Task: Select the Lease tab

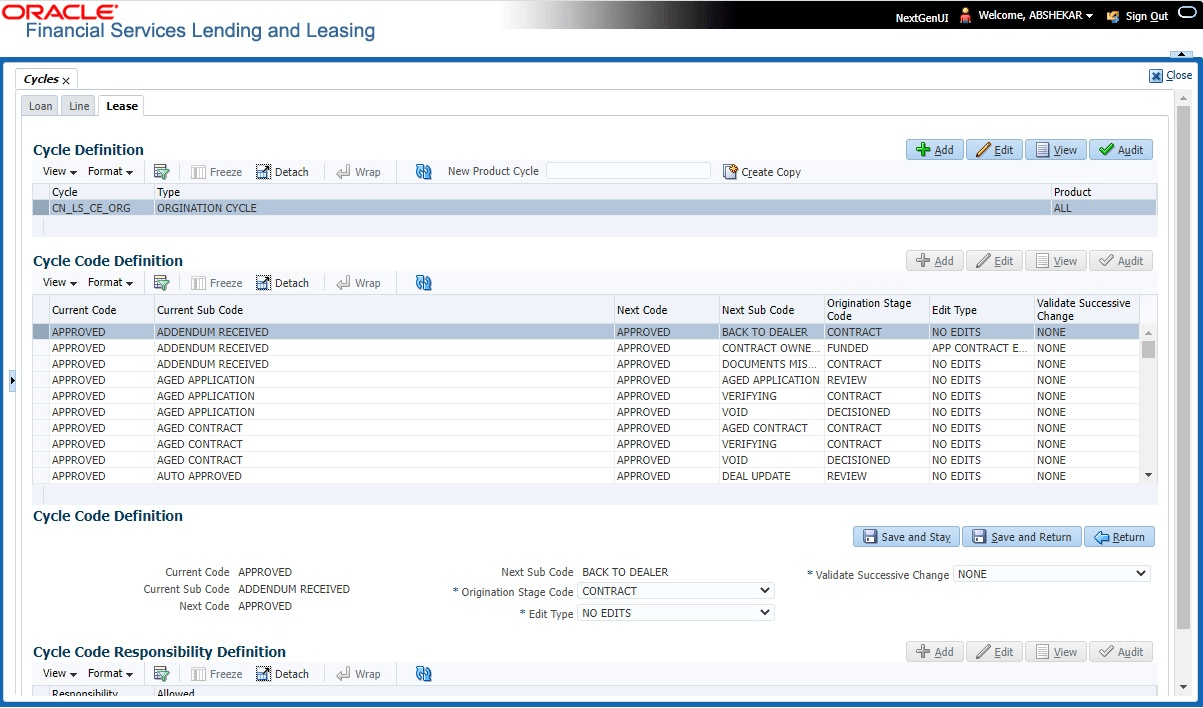Action: point(122,106)
